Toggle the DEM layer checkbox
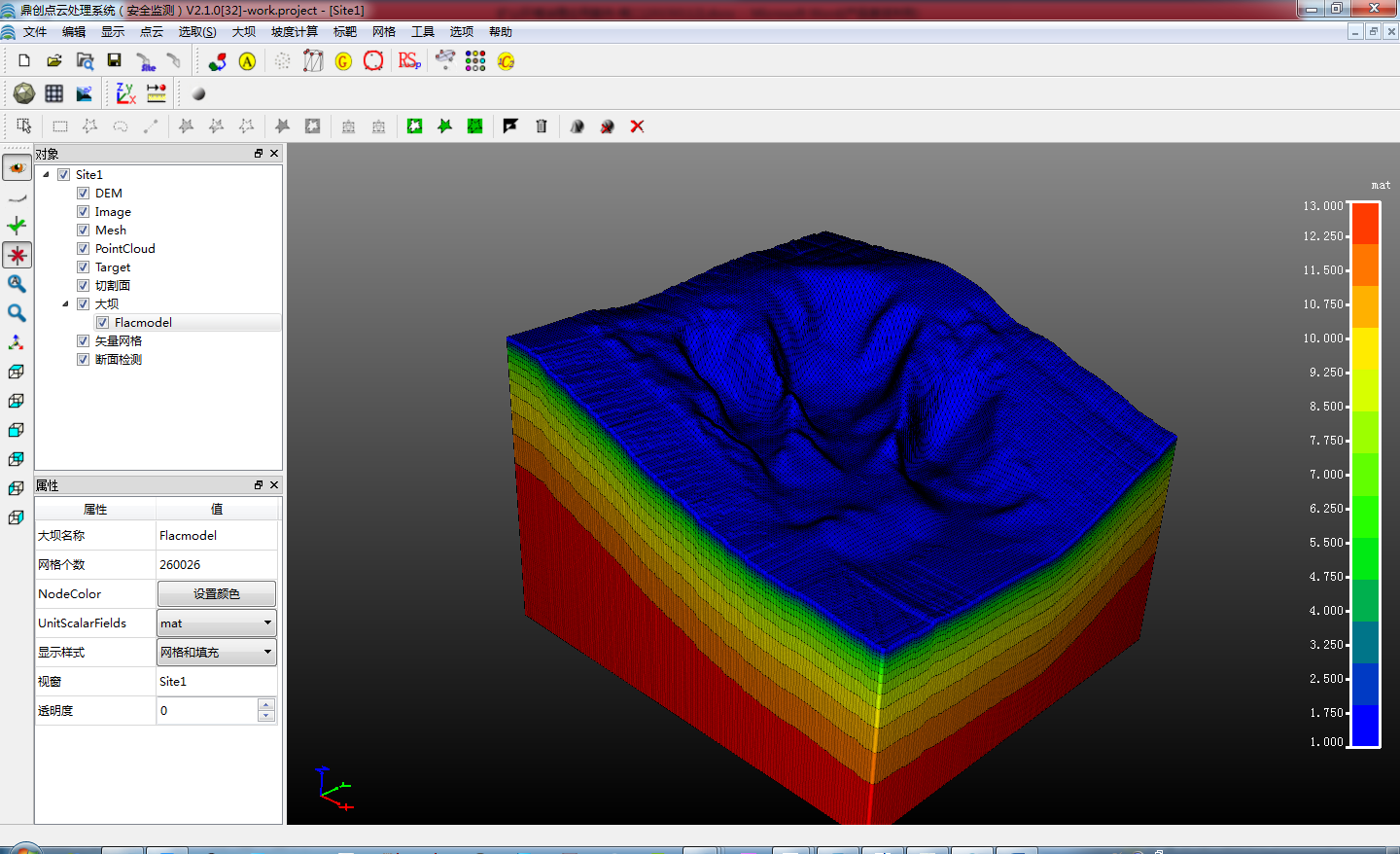1400x854 pixels. [84, 194]
